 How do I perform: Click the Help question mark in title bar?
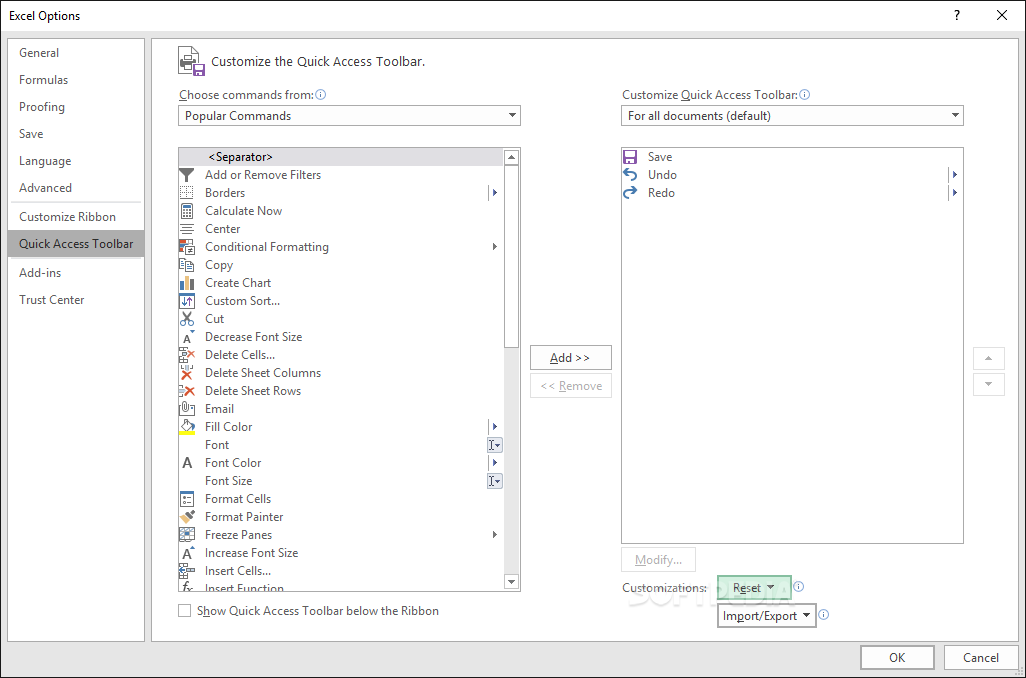pos(957,15)
